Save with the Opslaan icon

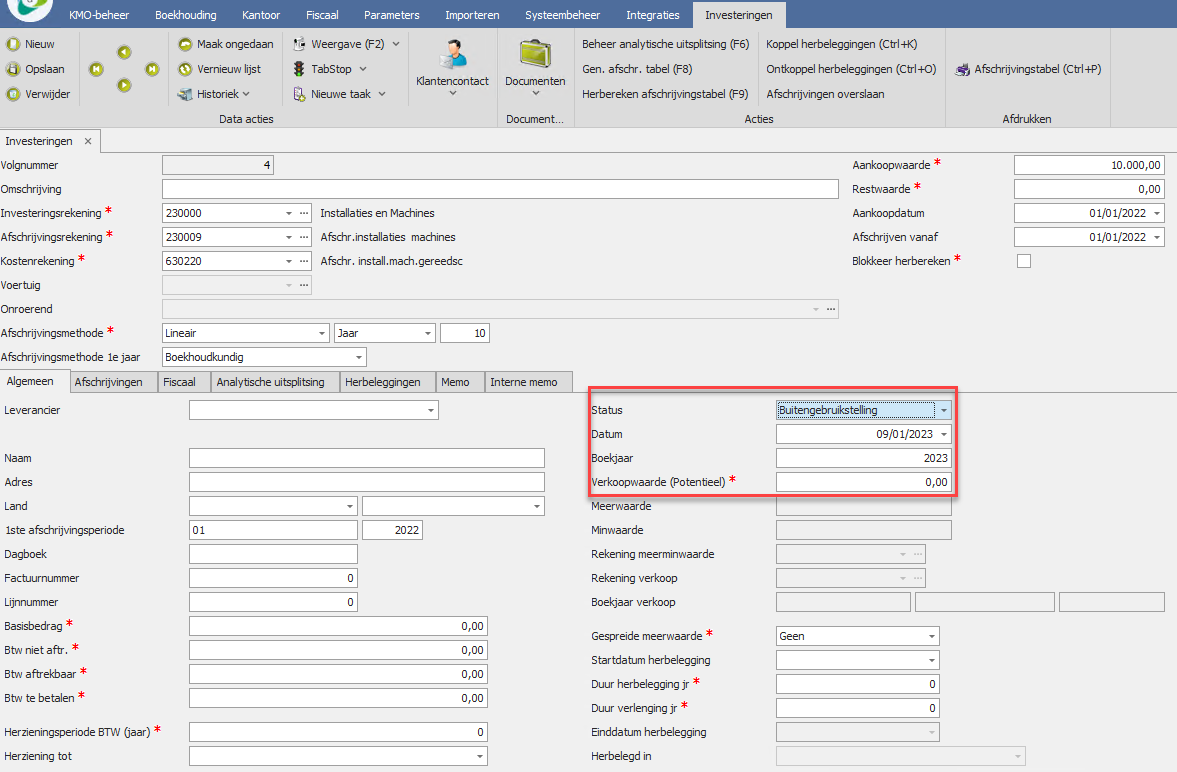pyautogui.click(x=13, y=69)
